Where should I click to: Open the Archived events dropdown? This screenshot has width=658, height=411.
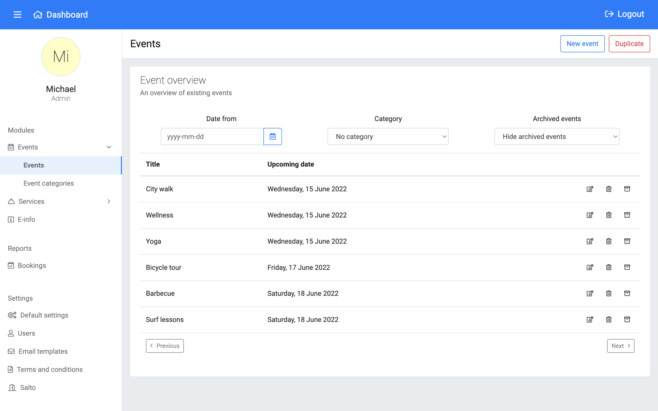(x=556, y=136)
